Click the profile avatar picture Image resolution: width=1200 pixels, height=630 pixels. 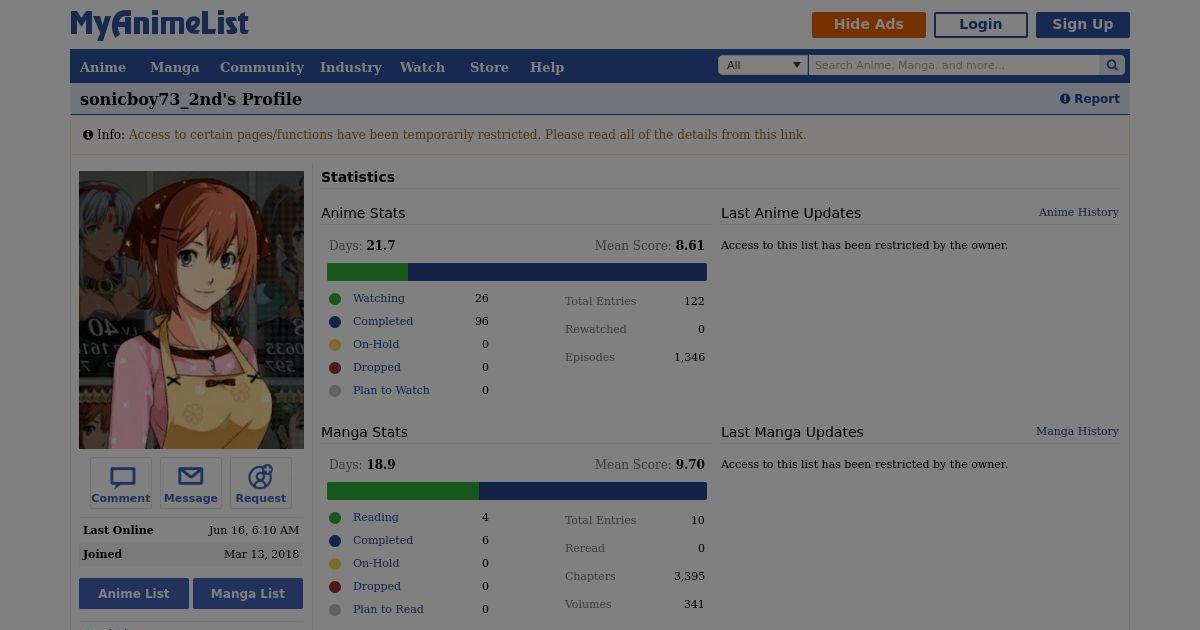[x=191, y=310]
